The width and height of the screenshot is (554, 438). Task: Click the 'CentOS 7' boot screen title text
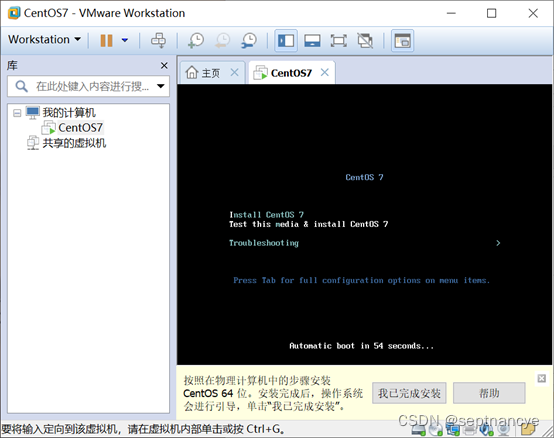tap(364, 177)
